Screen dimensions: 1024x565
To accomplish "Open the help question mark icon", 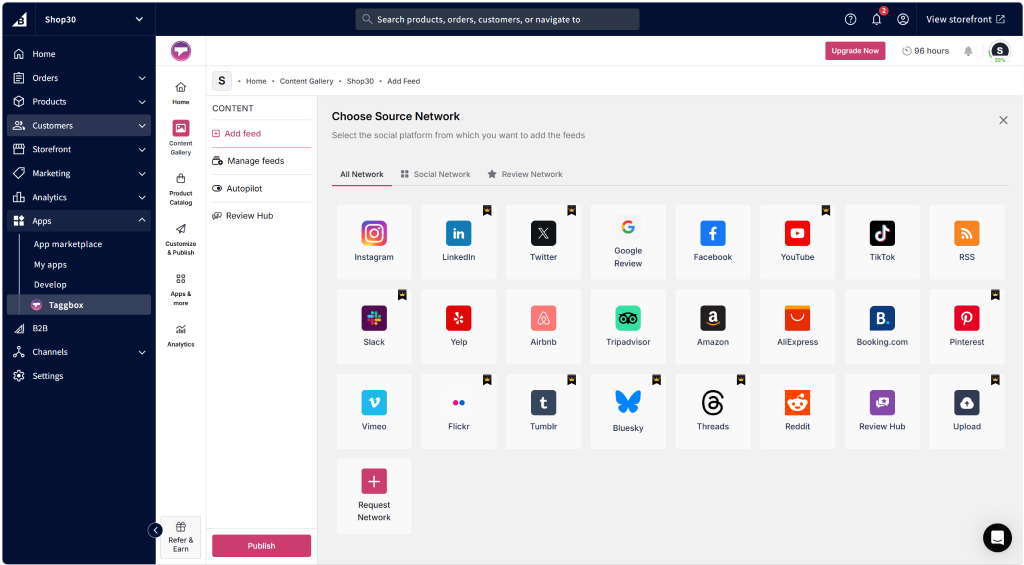I will click(x=850, y=20).
